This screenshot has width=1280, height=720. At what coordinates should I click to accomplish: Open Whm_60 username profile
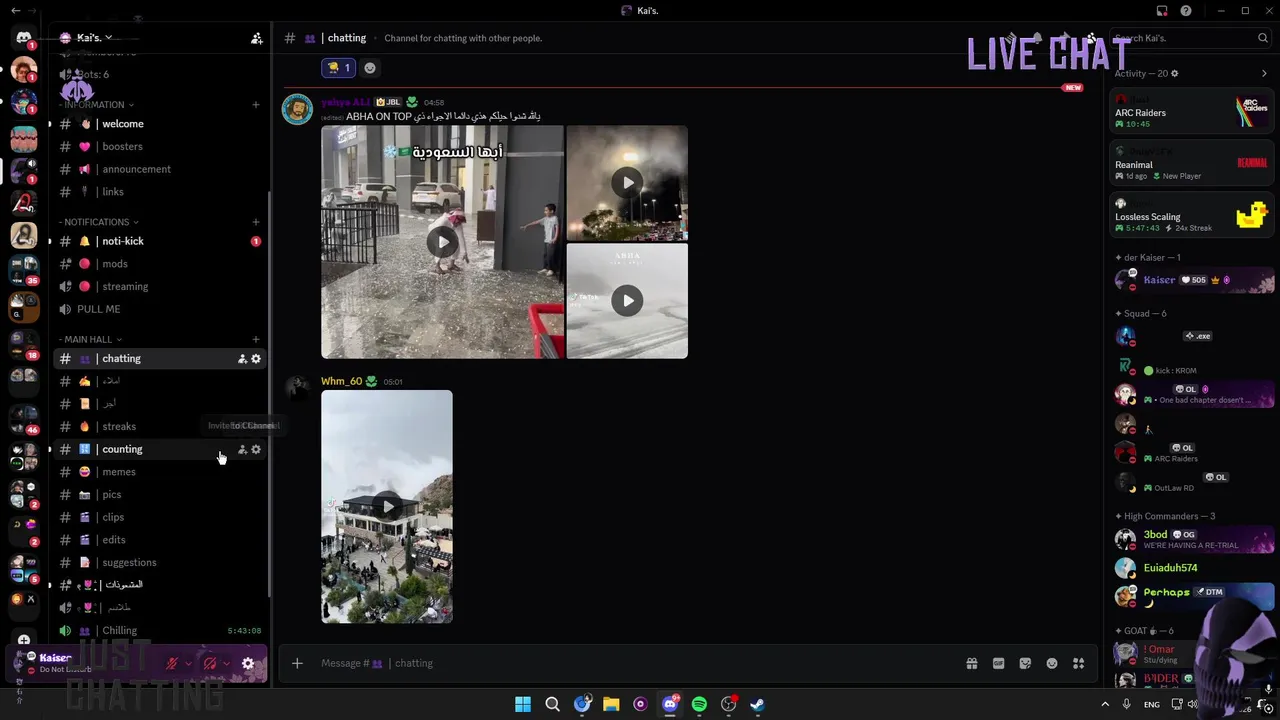(x=341, y=381)
